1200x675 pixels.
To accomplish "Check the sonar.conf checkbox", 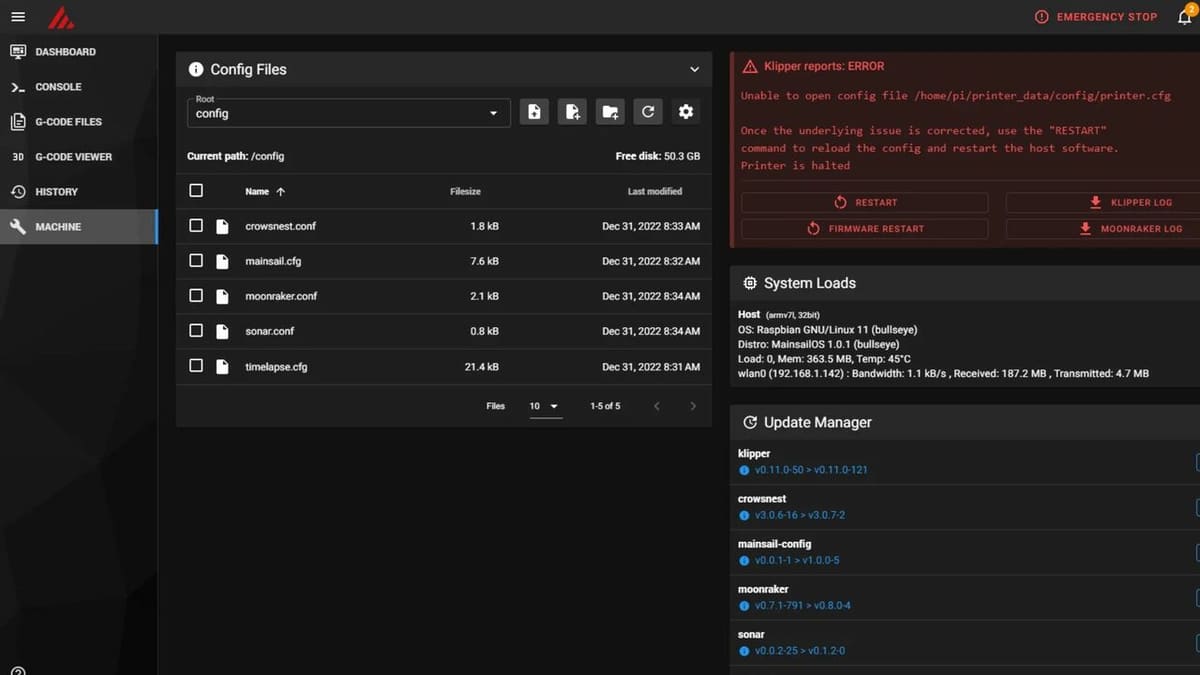I will pos(196,331).
